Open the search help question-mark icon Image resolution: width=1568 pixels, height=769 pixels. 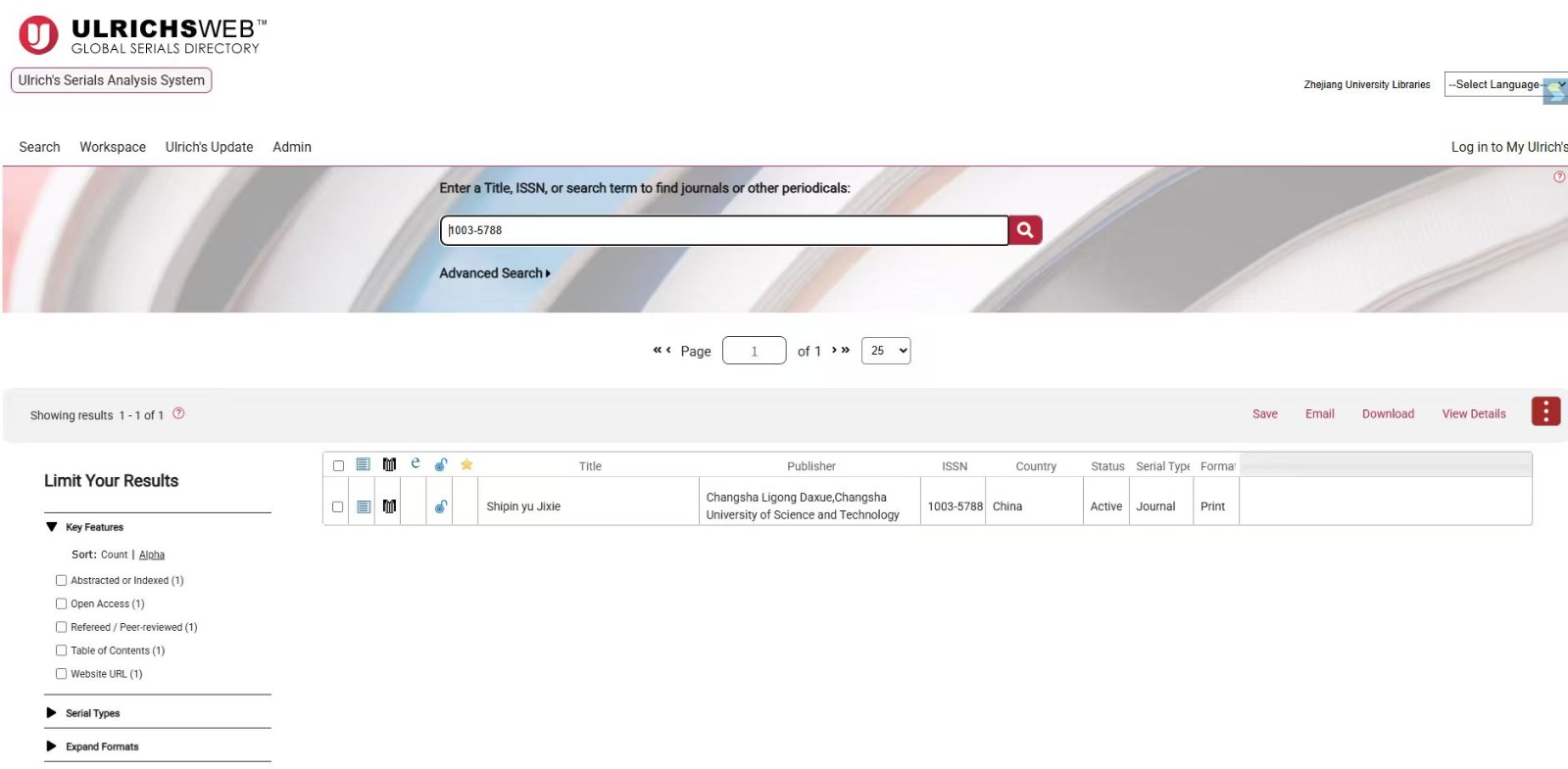tap(1558, 177)
